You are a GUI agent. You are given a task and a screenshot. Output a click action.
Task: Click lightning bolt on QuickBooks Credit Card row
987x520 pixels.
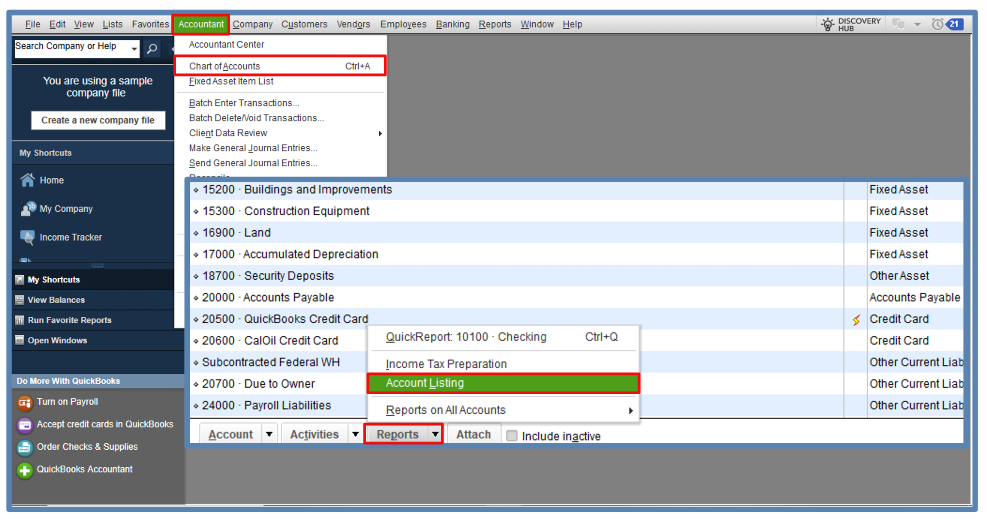[x=856, y=320]
